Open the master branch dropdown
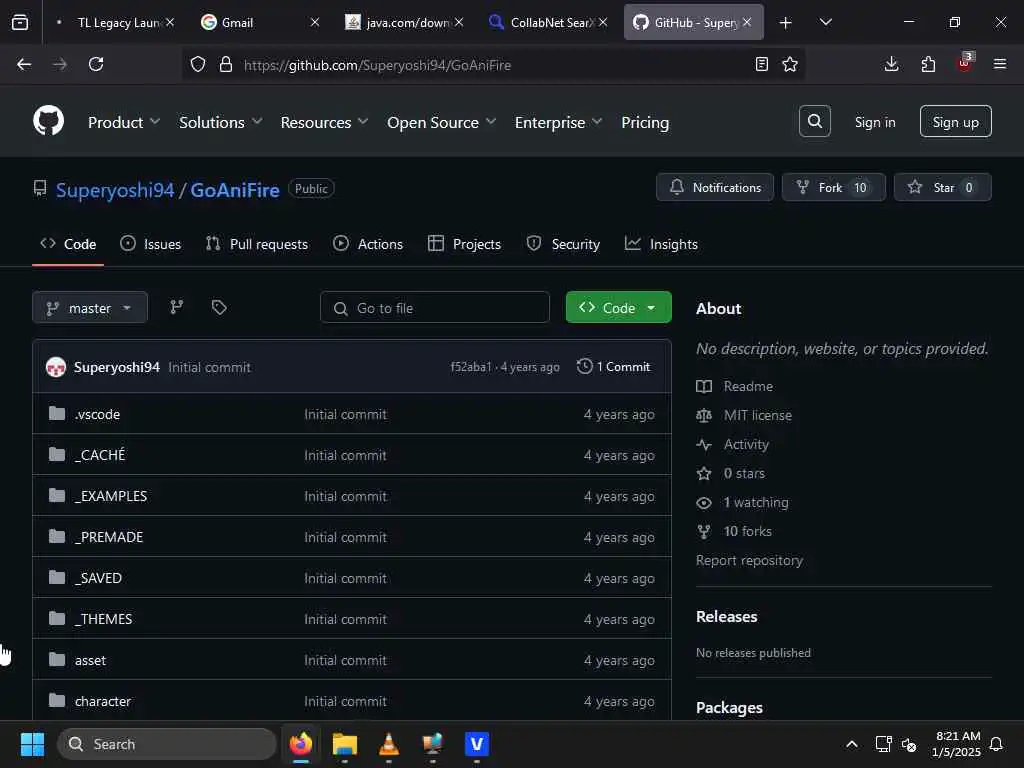This screenshot has width=1024, height=768. (x=90, y=308)
